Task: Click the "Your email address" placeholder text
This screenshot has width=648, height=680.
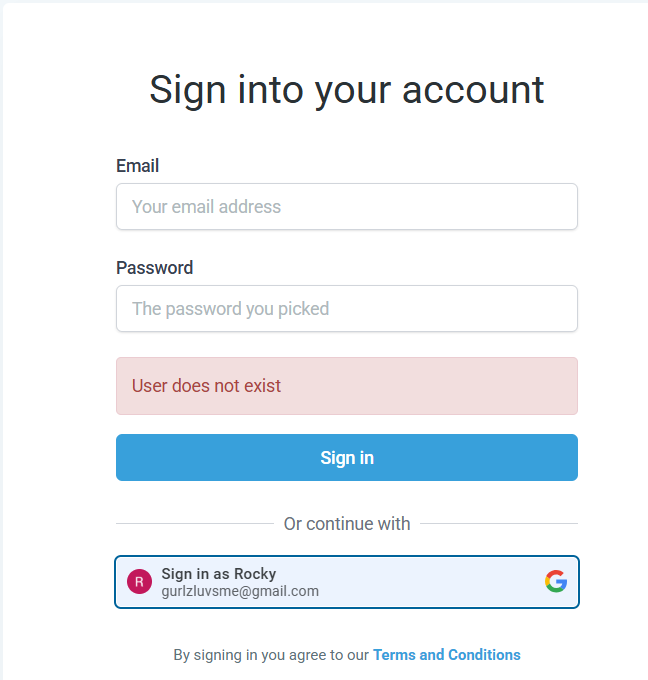Action: [x=206, y=206]
